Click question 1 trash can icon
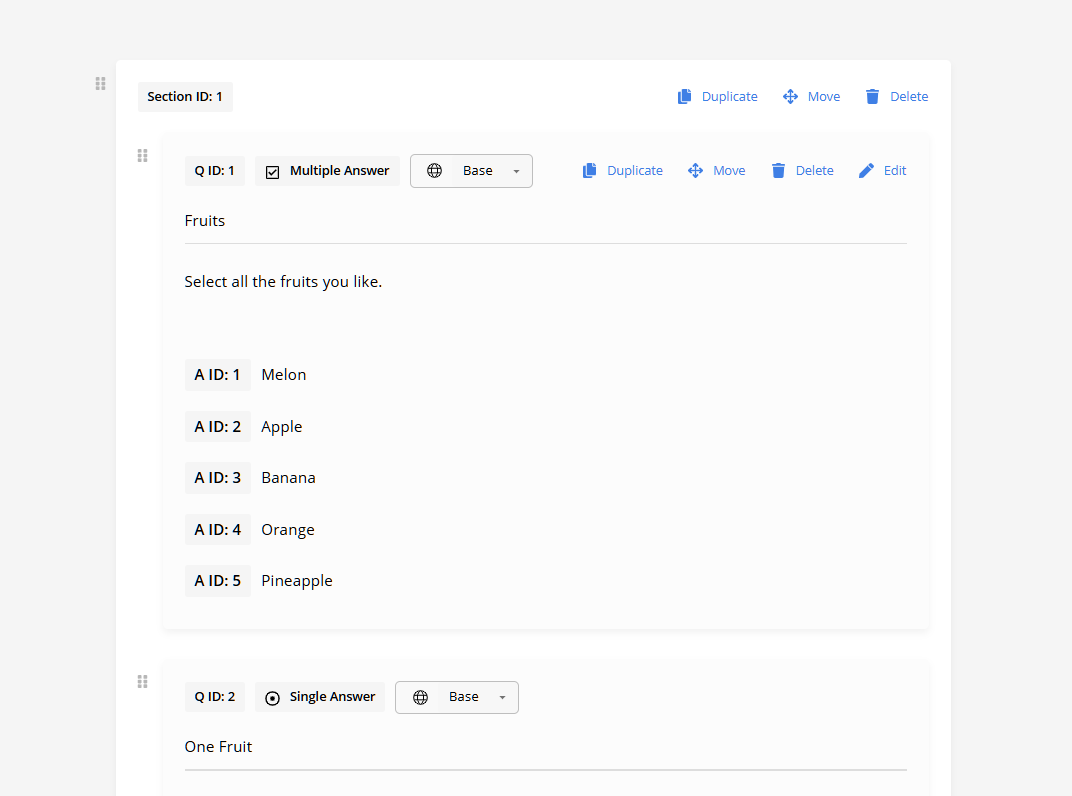Screen dimensions: 1072x796 coord(778,170)
